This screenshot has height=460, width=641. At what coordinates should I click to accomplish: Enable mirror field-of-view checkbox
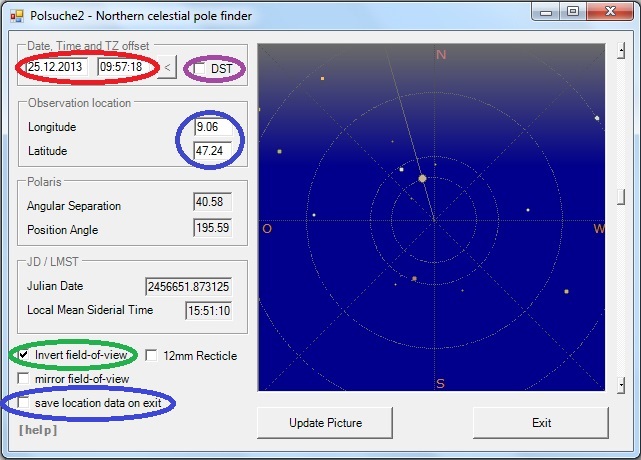23,379
